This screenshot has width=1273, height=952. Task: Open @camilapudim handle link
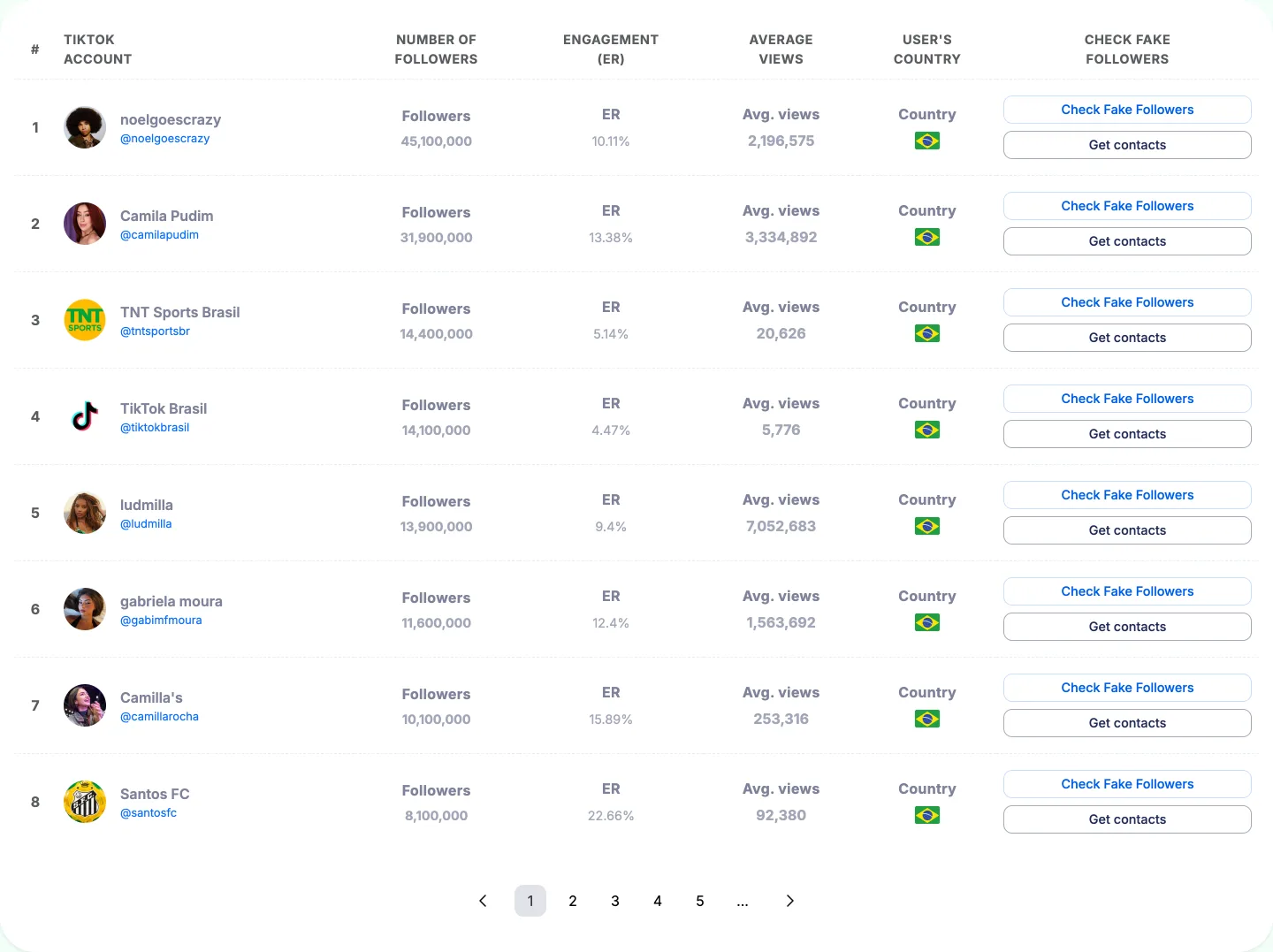(x=159, y=235)
